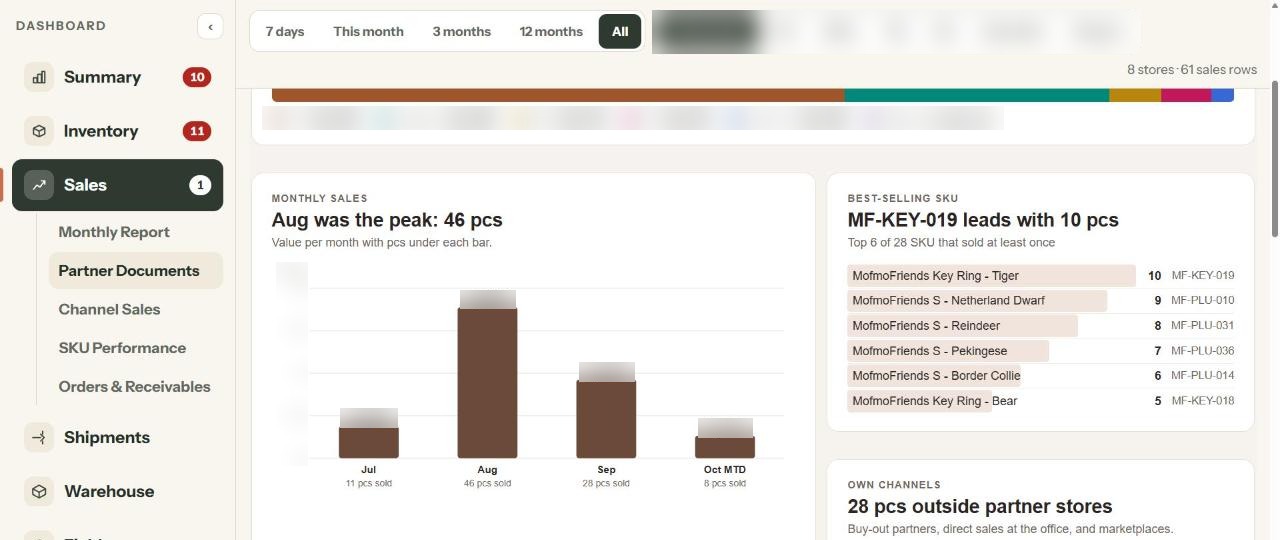Click the Oct MTD bar in the chart
The width and height of the screenshot is (1280, 540).
[x=725, y=447]
